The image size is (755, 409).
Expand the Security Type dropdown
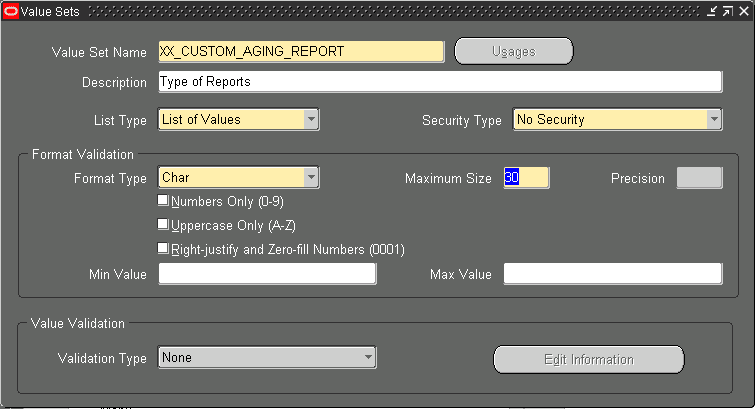pos(714,120)
